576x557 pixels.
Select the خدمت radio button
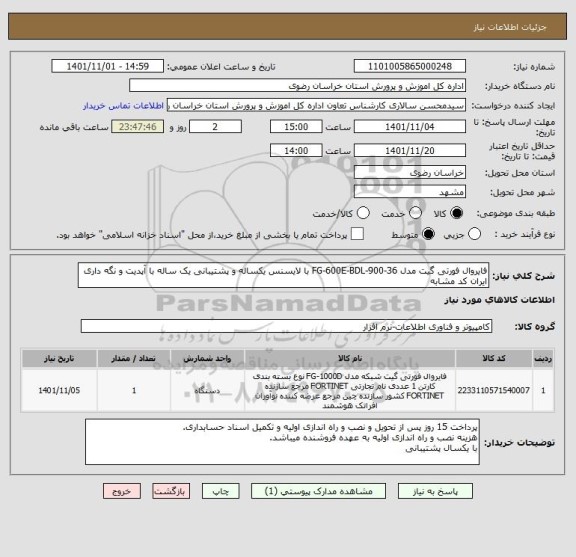pos(415,213)
